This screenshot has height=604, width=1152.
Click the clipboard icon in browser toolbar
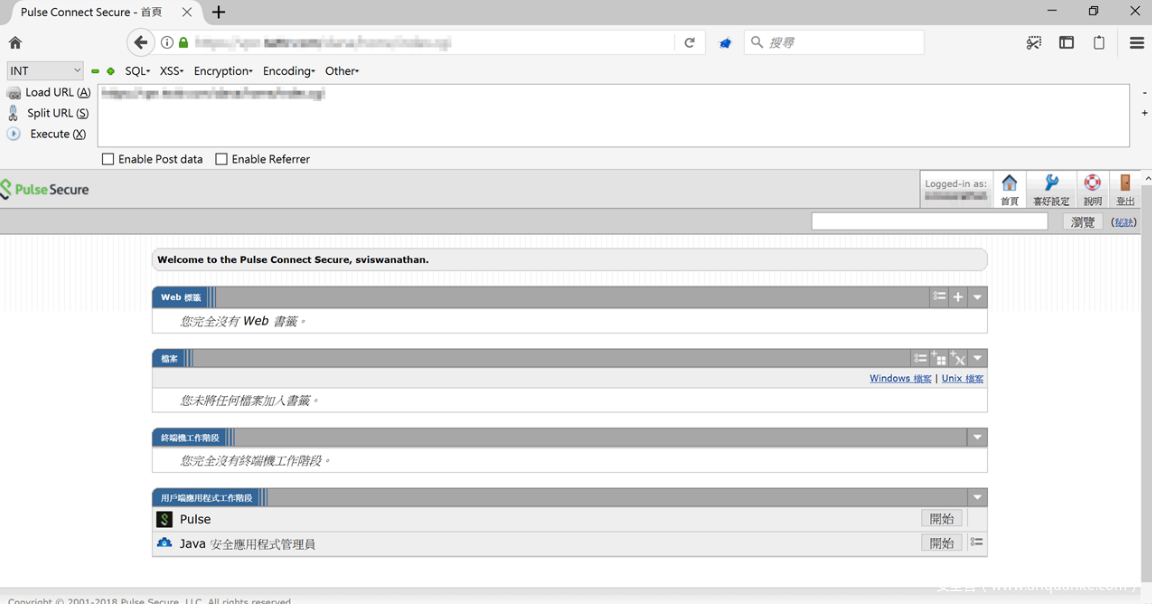1099,43
